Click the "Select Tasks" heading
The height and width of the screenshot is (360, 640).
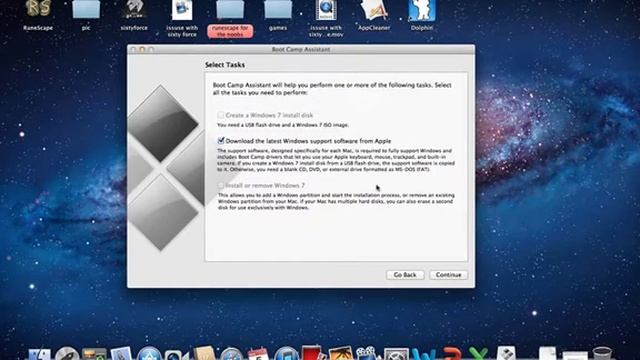(225, 65)
